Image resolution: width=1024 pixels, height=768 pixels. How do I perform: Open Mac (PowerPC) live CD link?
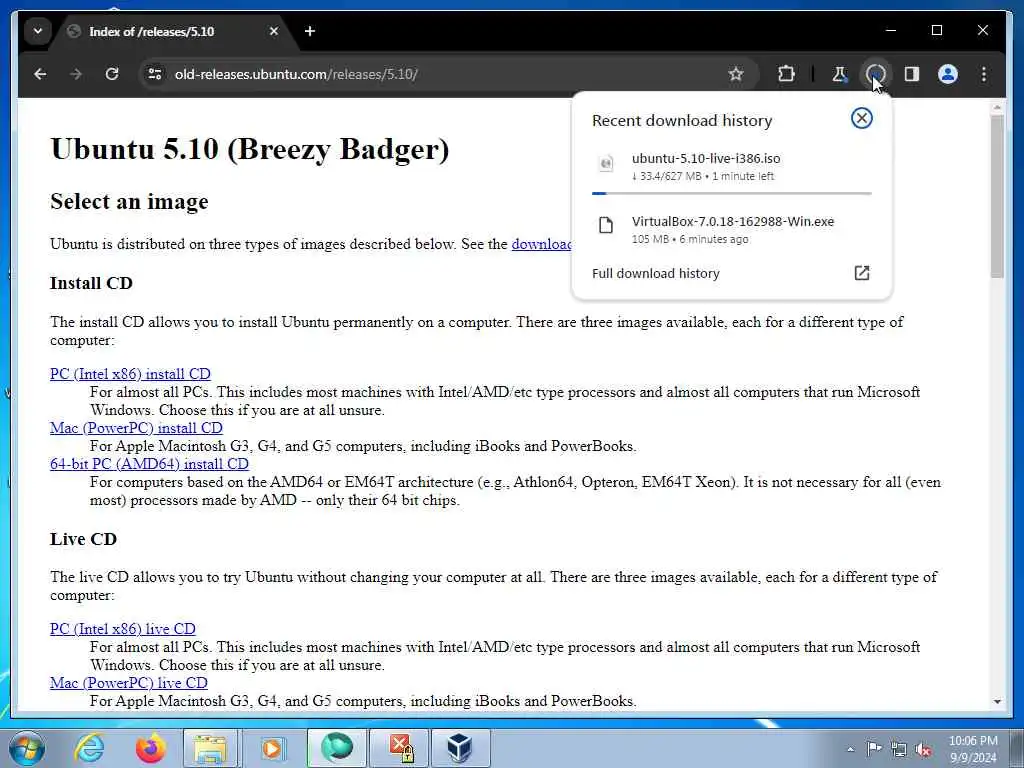[129, 683]
